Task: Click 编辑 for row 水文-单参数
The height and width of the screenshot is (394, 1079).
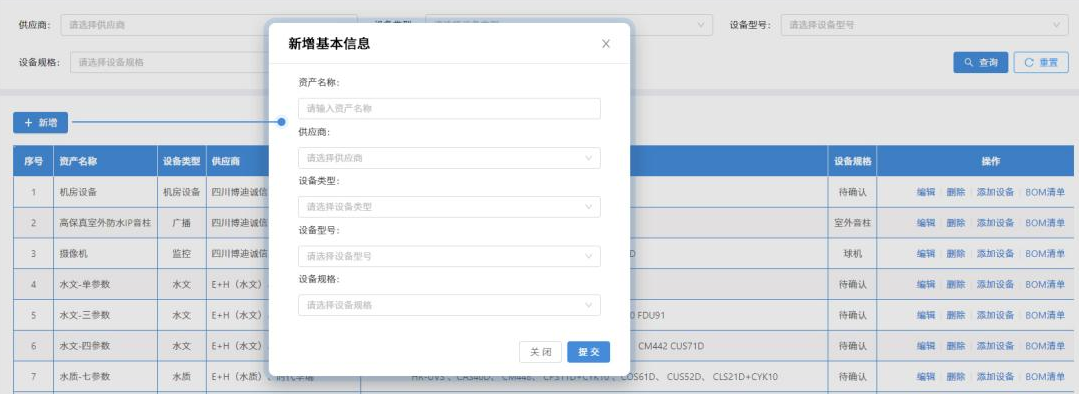Action: [926, 285]
